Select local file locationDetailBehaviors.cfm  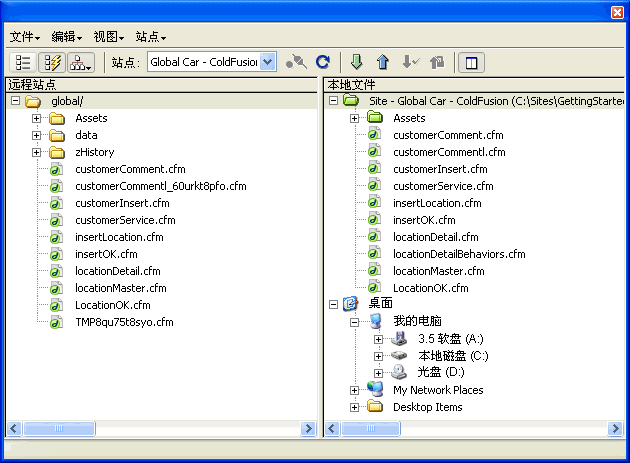[459, 254]
